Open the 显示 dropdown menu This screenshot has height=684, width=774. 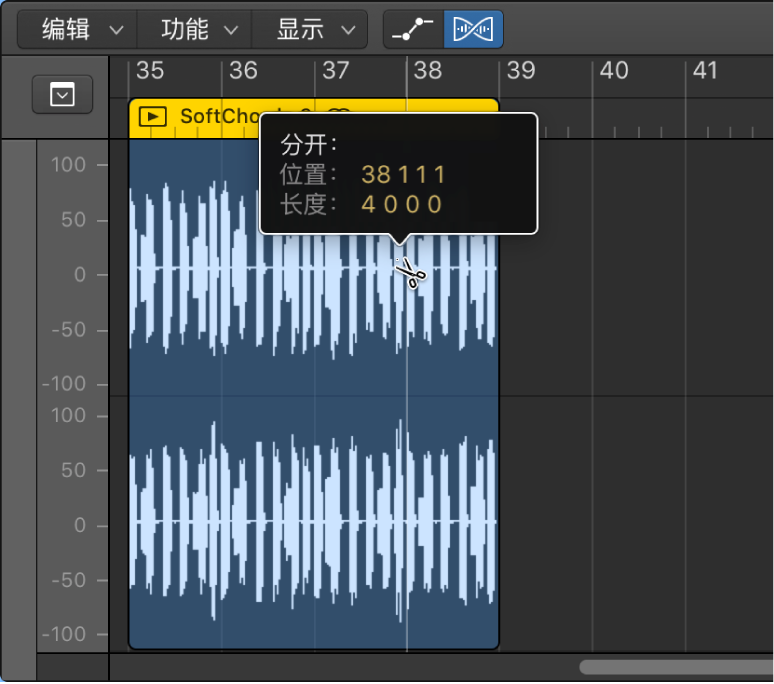pyautogui.click(x=314, y=30)
